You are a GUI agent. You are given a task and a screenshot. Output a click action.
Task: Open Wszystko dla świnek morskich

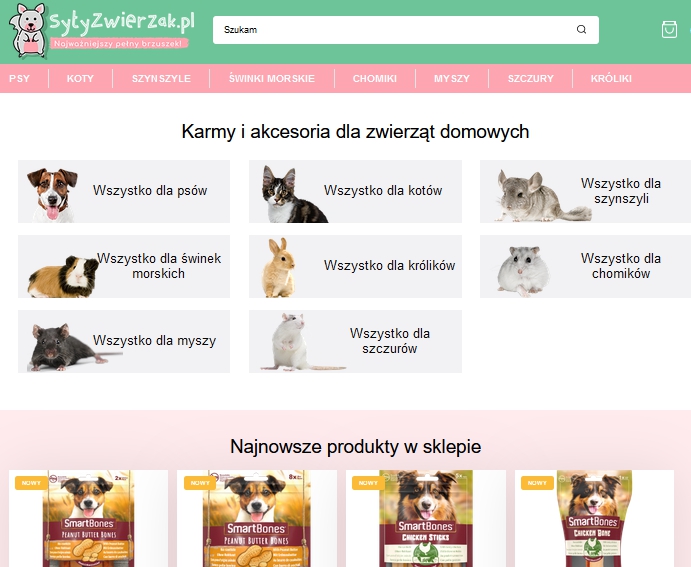(x=159, y=266)
